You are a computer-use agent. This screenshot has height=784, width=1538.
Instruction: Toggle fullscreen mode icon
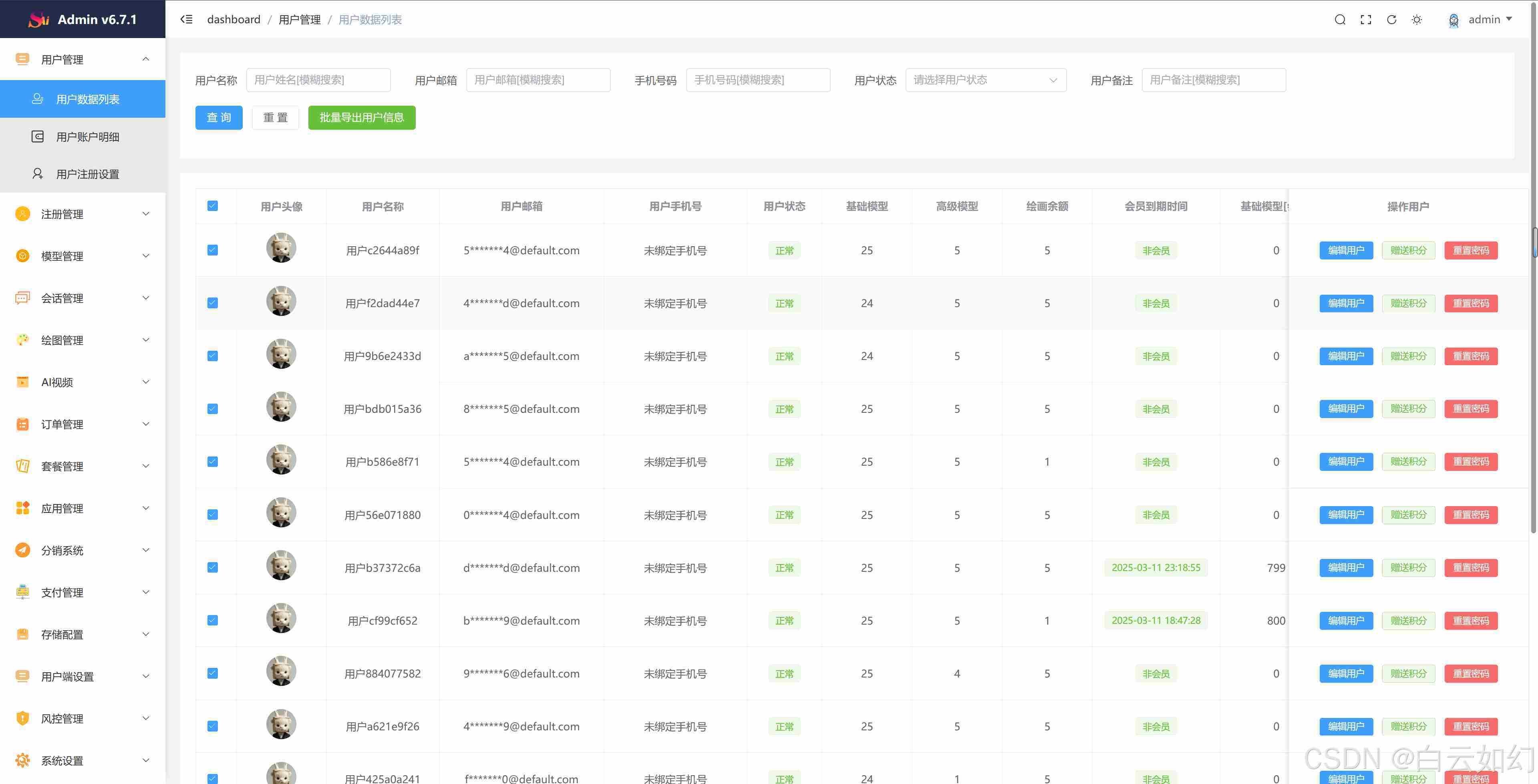[x=1365, y=20]
